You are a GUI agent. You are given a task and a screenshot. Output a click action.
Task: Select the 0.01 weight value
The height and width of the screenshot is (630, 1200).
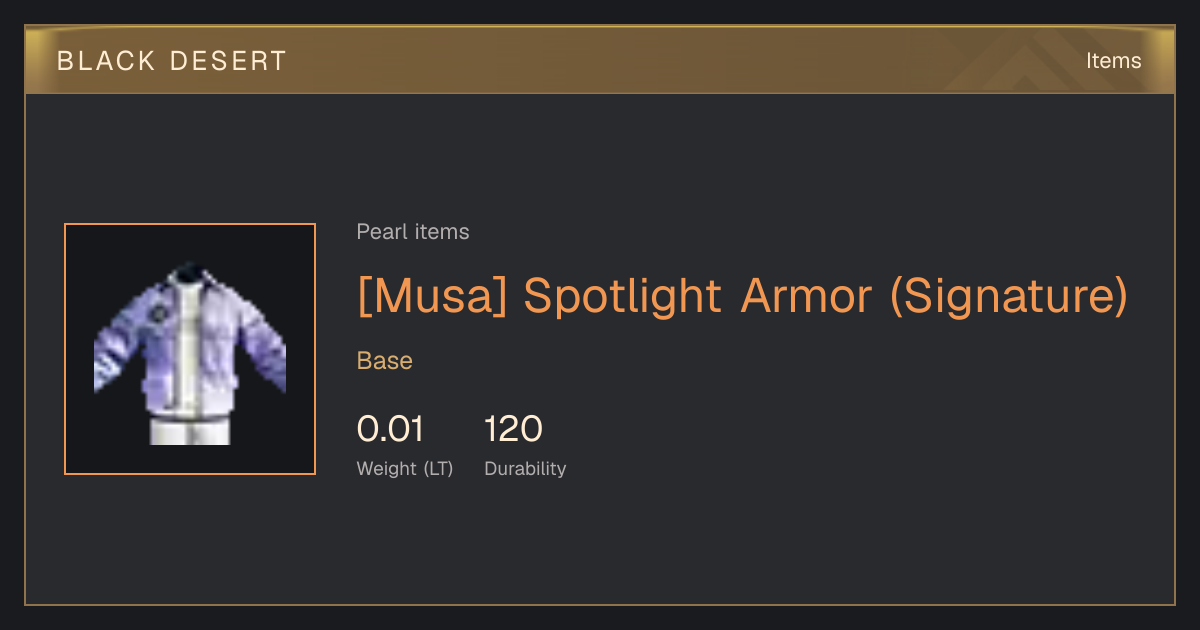390,429
